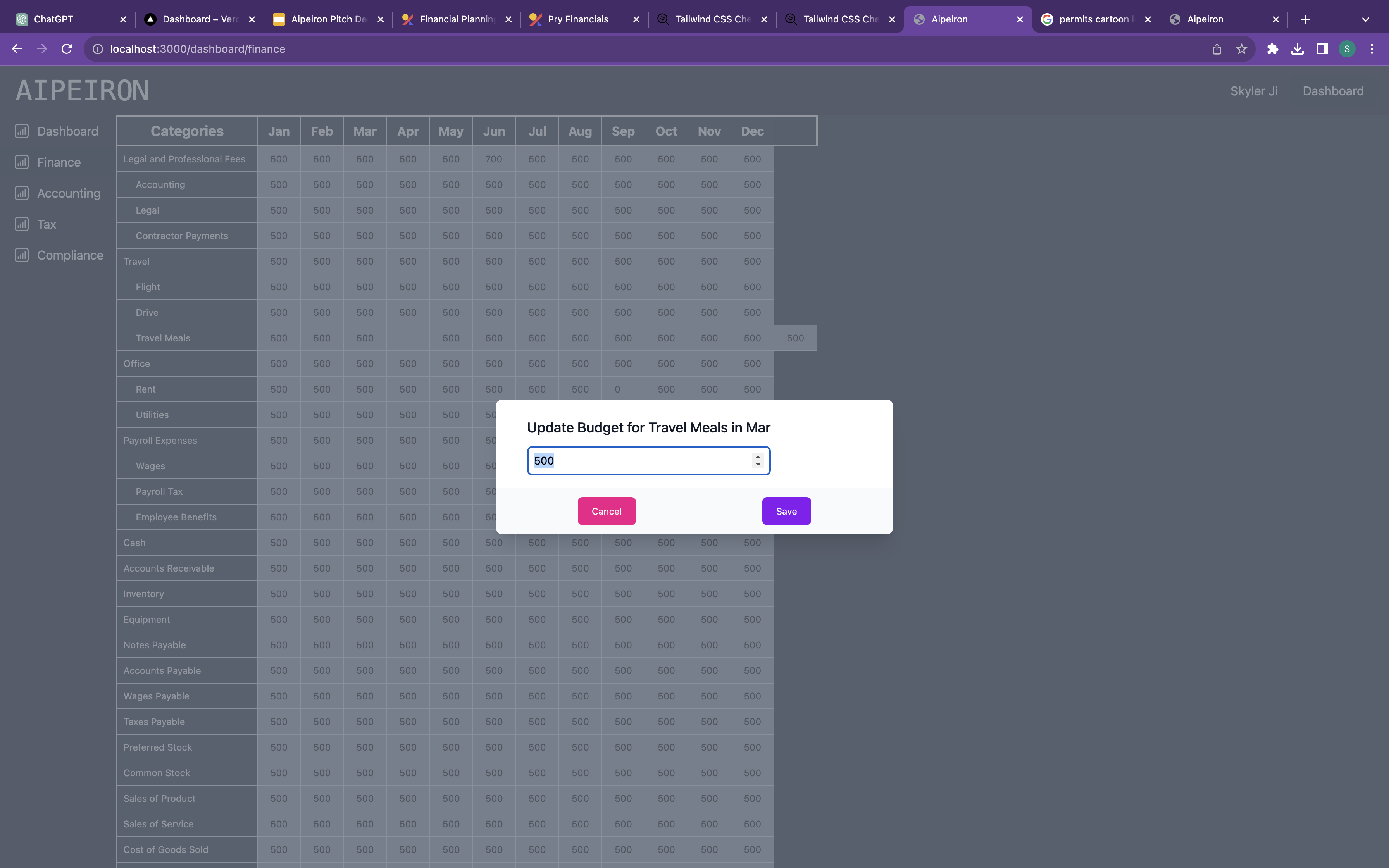Screen dimensions: 1389x868
Task: Open the Chrome three-dot menu
Action: [x=1372, y=49]
